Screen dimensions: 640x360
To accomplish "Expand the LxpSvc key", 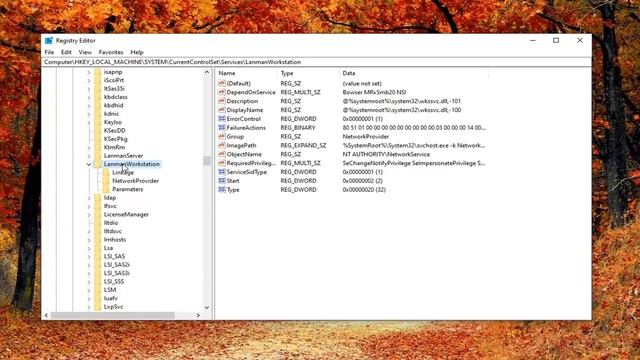I will [89, 307].
